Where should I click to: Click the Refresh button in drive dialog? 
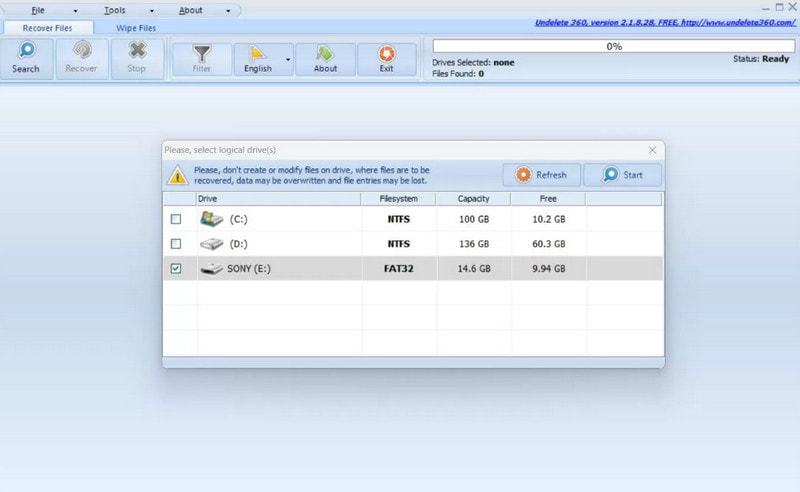pyautogui.click(x=541, y=175)
